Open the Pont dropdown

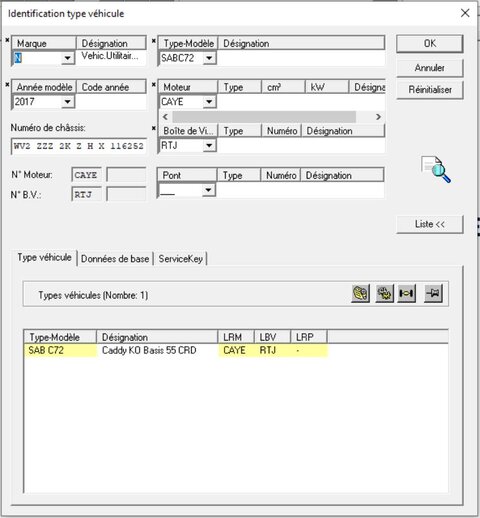coord(208,190)
